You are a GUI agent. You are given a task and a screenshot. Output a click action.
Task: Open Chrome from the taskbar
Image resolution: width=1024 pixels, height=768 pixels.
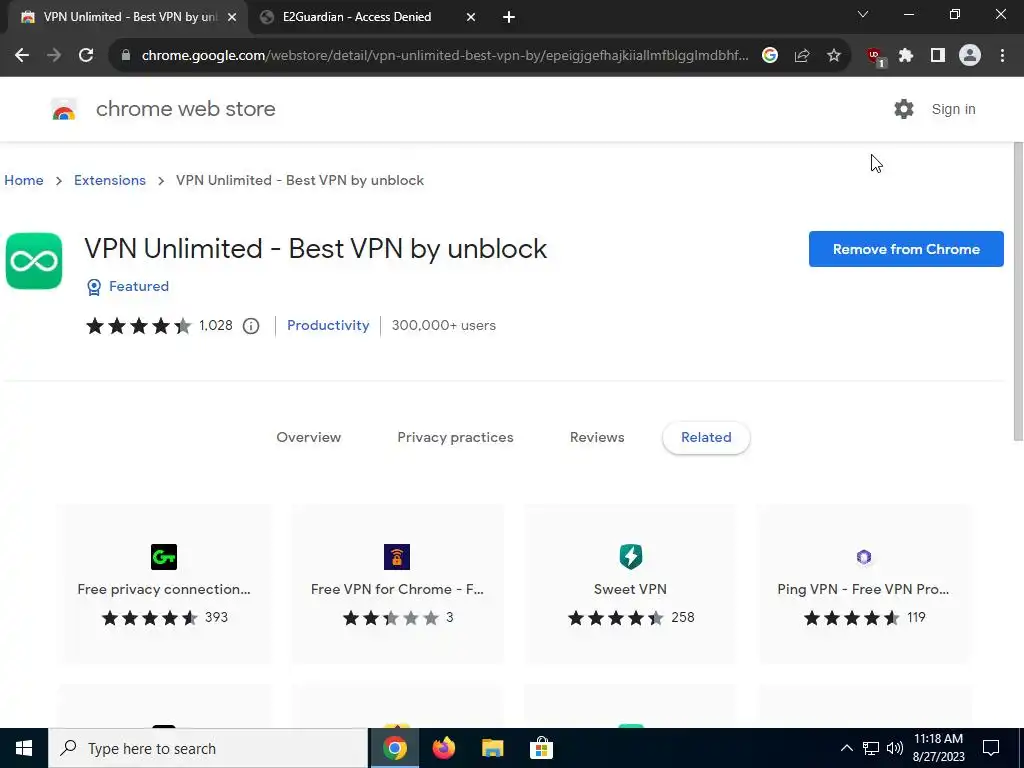tap(394, 748)
